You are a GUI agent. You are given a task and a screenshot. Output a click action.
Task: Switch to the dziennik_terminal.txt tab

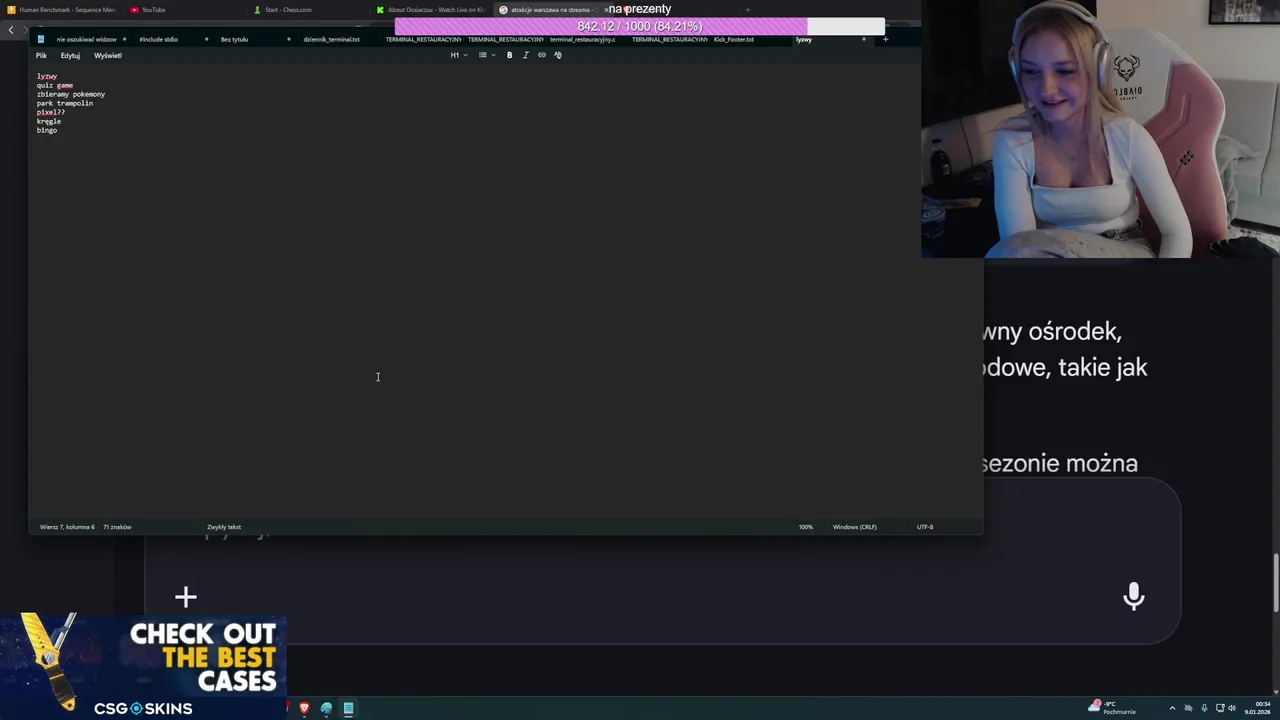coord(331,39)
